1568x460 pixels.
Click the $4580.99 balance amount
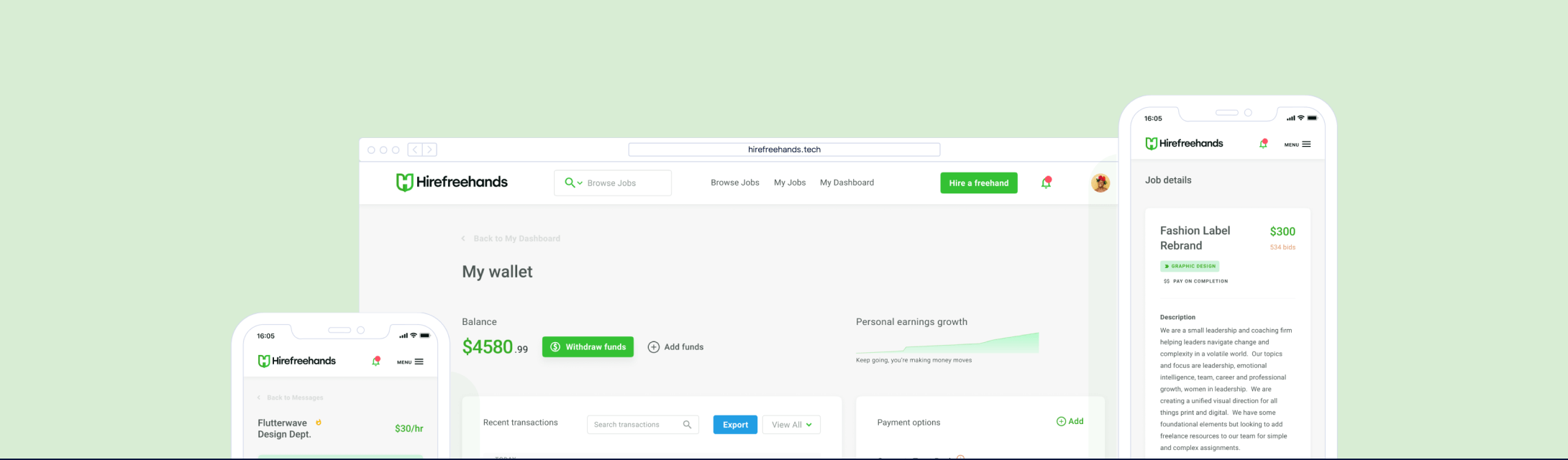(x=495, y=347)
